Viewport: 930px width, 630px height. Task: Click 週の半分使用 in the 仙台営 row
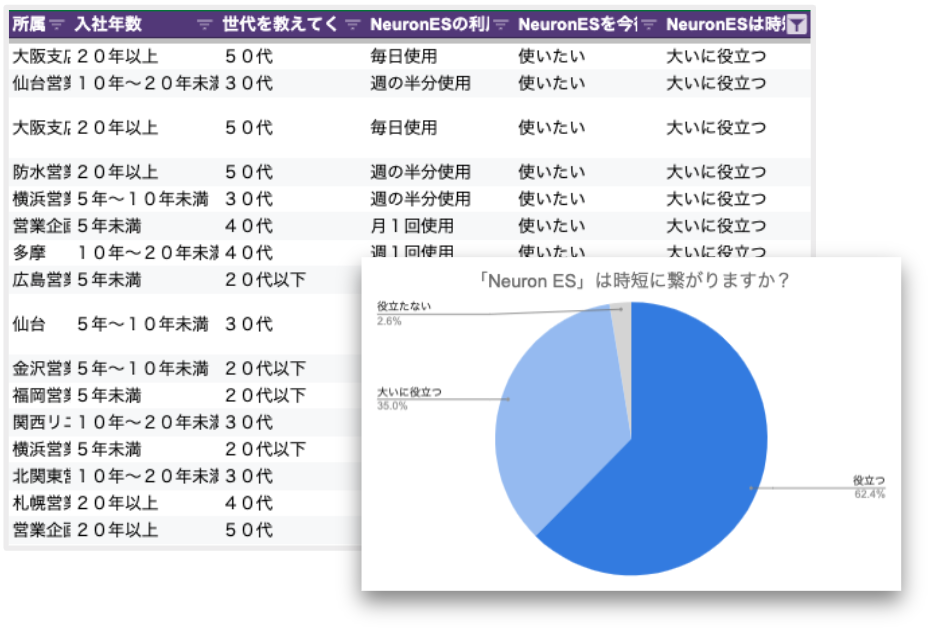tap(421, 83)
